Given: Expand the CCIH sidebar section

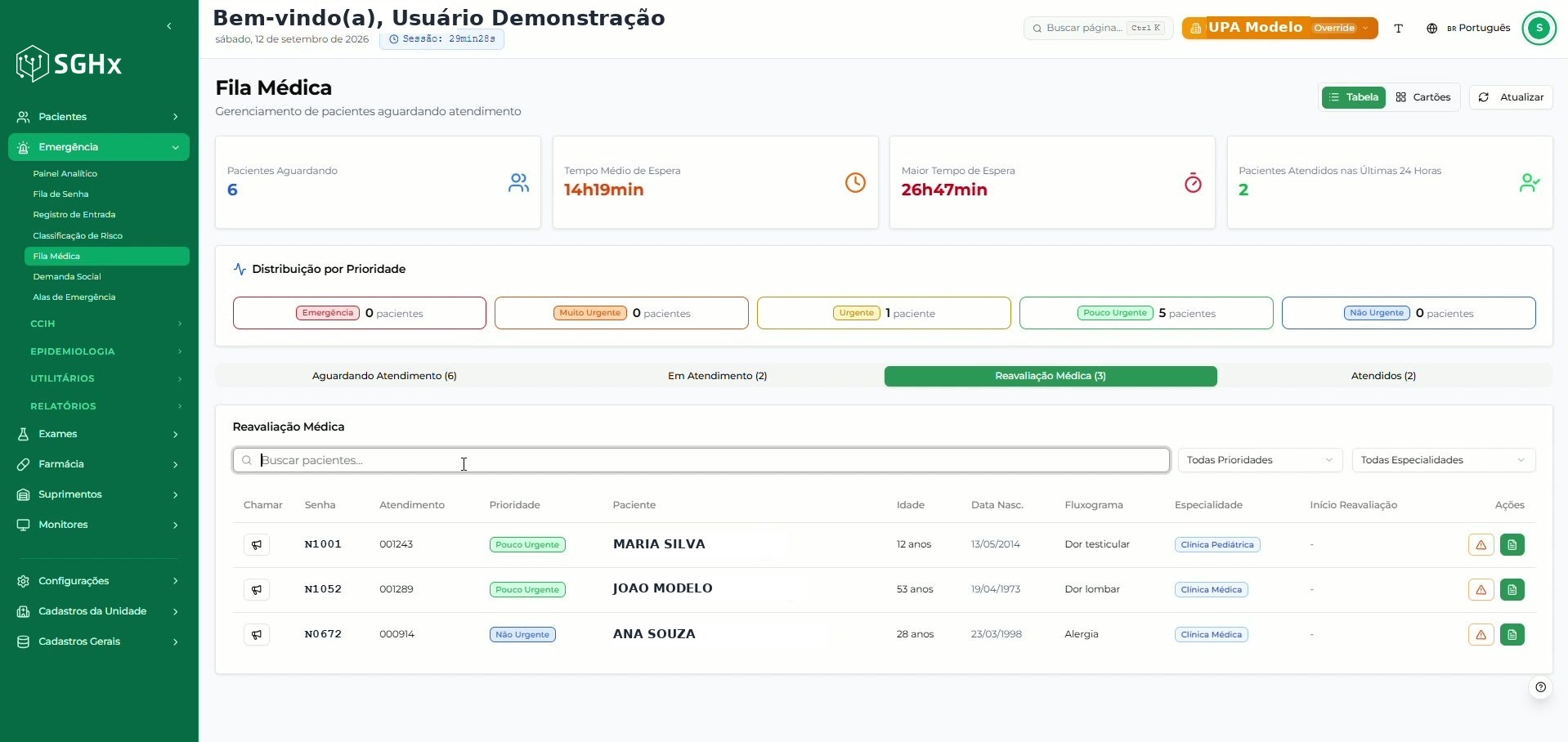Looking at the screenshot, I should click(105, 324).
